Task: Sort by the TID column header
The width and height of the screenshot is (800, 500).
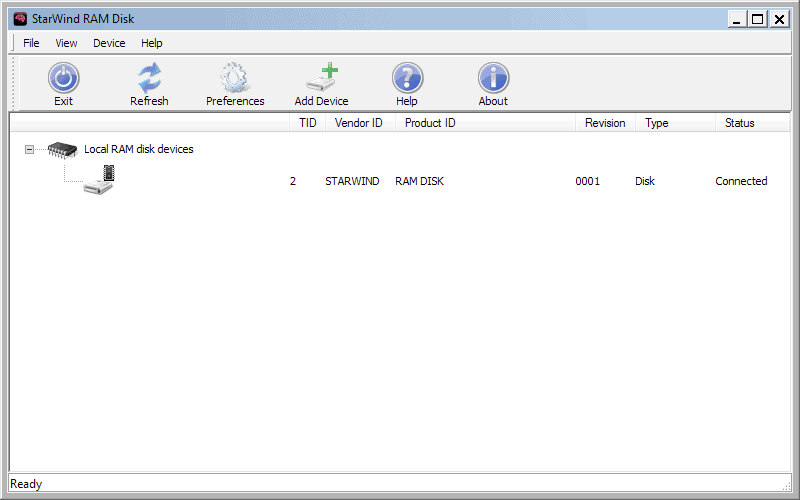Action: tap(308, 123)
